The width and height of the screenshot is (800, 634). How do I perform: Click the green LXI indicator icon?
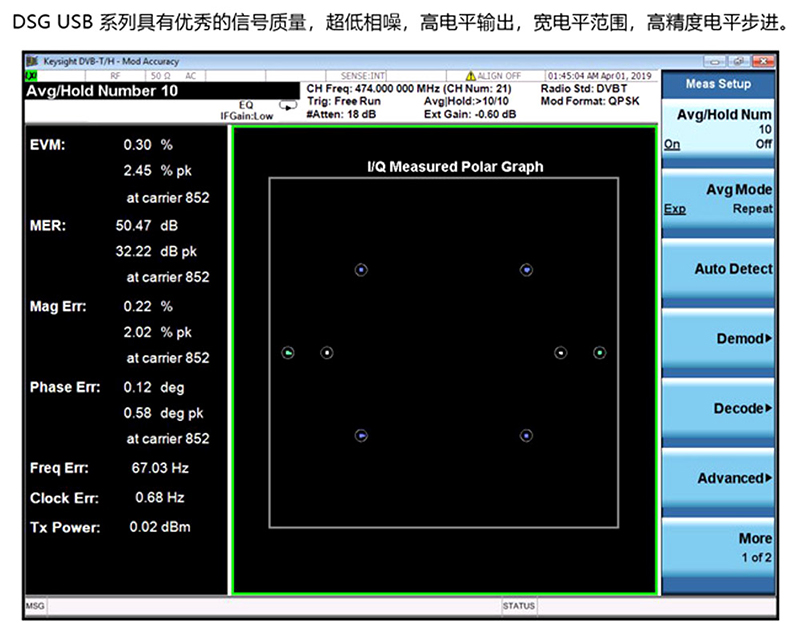[x=32, y=75]
